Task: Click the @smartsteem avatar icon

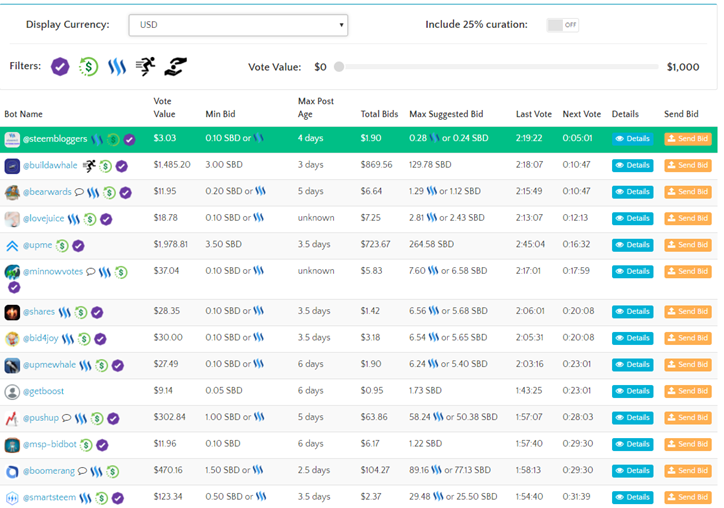Action: click(x=12, y=498)
